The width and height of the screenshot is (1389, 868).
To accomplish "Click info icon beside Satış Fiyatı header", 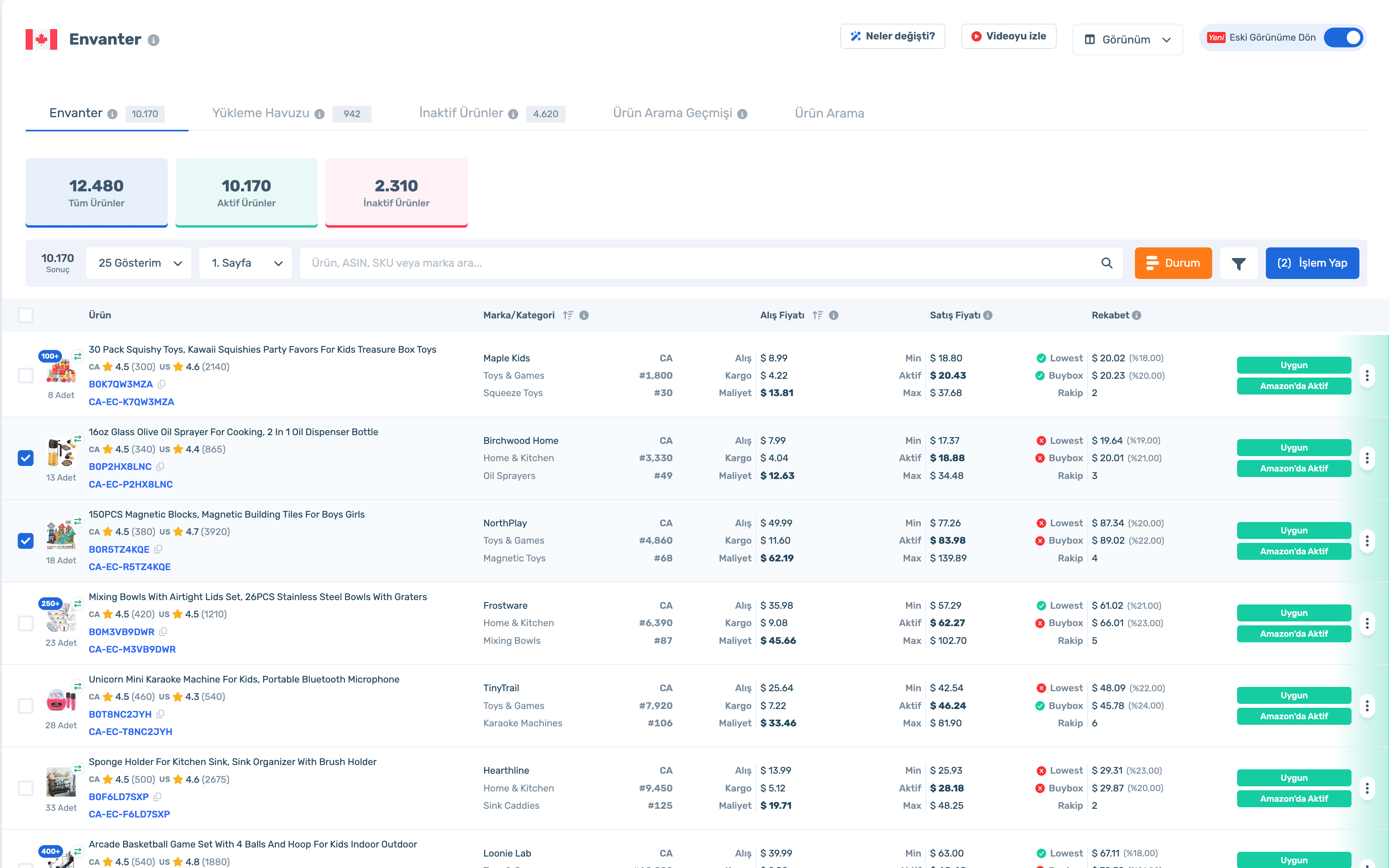I will [988, 315].
